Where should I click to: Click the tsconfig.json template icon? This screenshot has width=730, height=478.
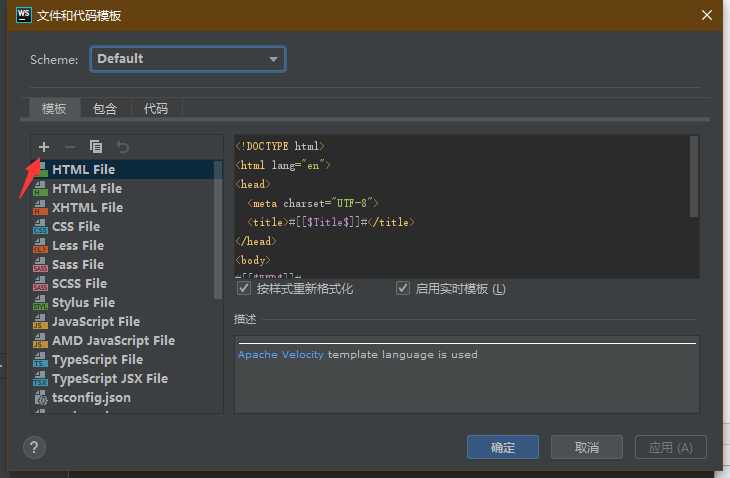click(41, 398)
